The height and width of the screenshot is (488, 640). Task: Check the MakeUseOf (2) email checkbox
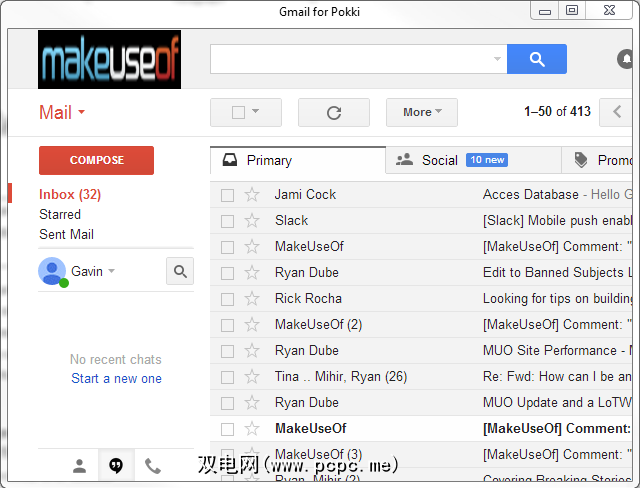coord(227,326)
